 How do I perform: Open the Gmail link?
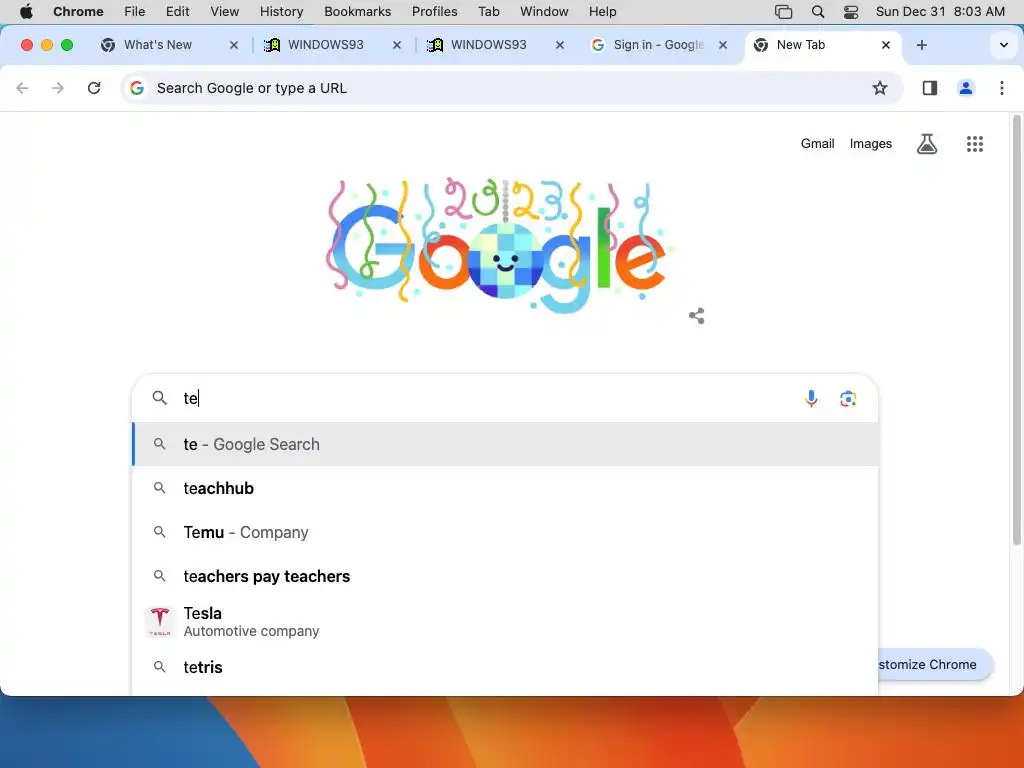(x=818, y=144)
